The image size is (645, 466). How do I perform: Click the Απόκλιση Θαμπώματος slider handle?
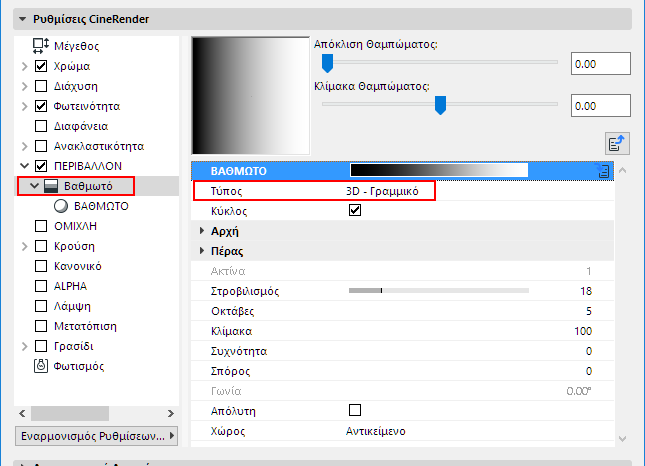(x=327, y=63)
